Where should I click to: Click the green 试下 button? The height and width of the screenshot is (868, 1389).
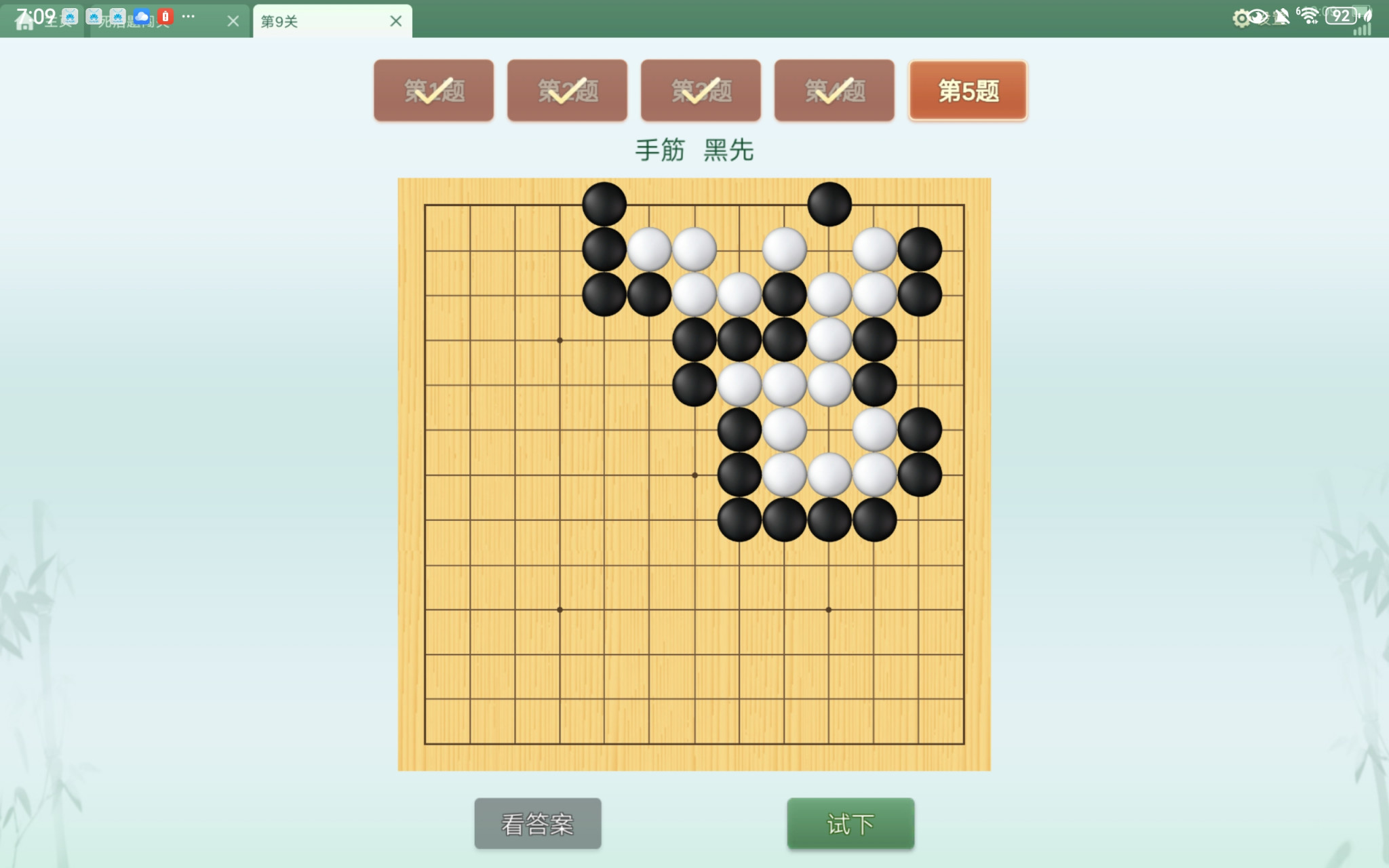(x=850, y=823)
